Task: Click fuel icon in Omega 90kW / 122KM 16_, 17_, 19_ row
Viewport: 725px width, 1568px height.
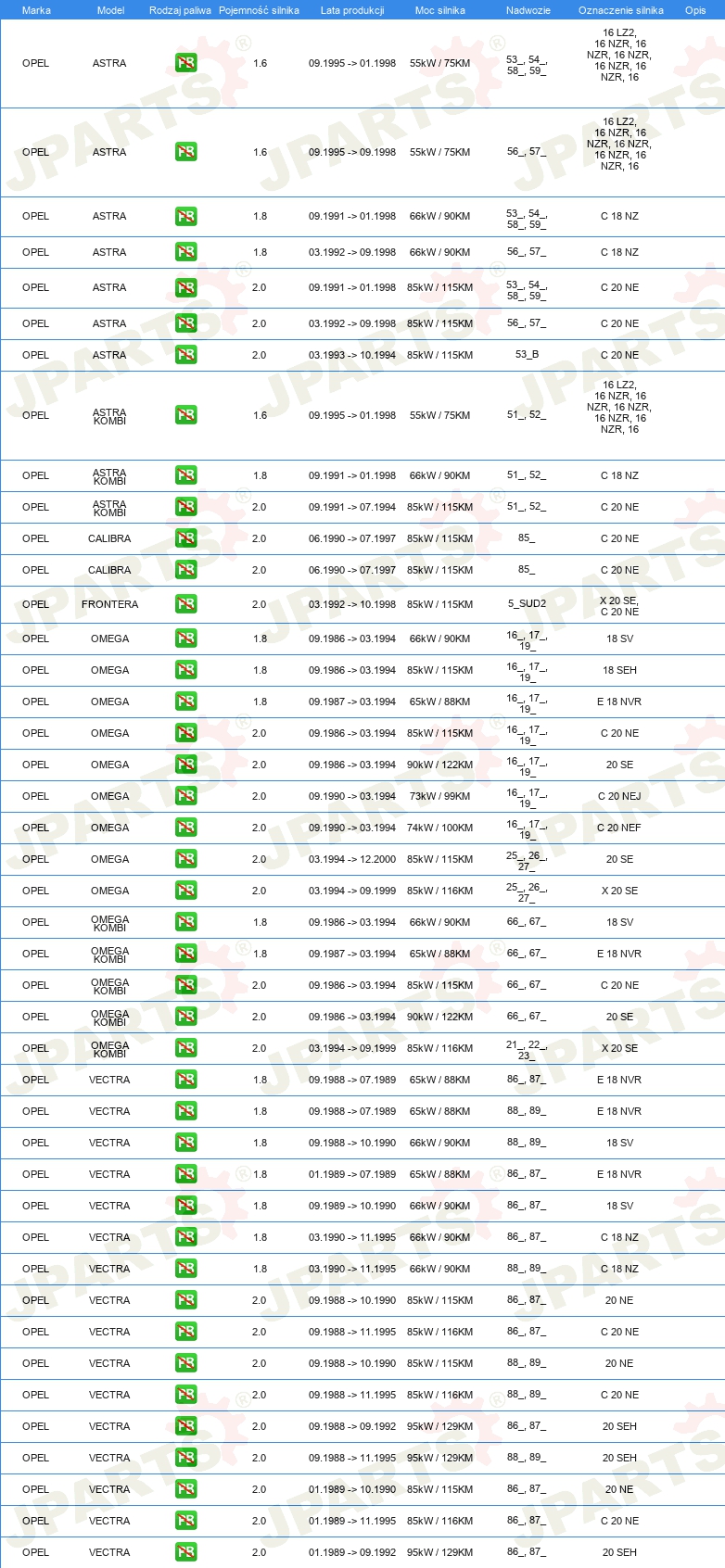Action: coord(185,765)
